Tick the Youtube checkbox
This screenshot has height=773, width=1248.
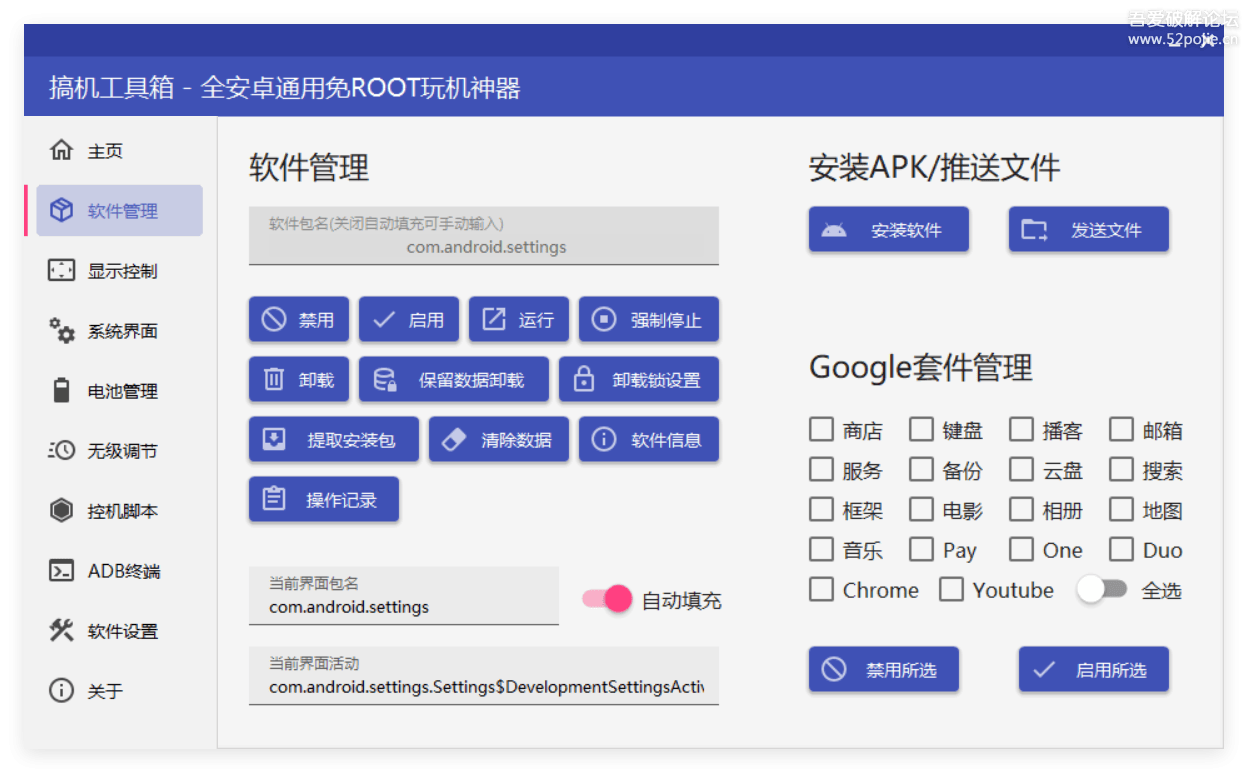click(x=951, y=590)
